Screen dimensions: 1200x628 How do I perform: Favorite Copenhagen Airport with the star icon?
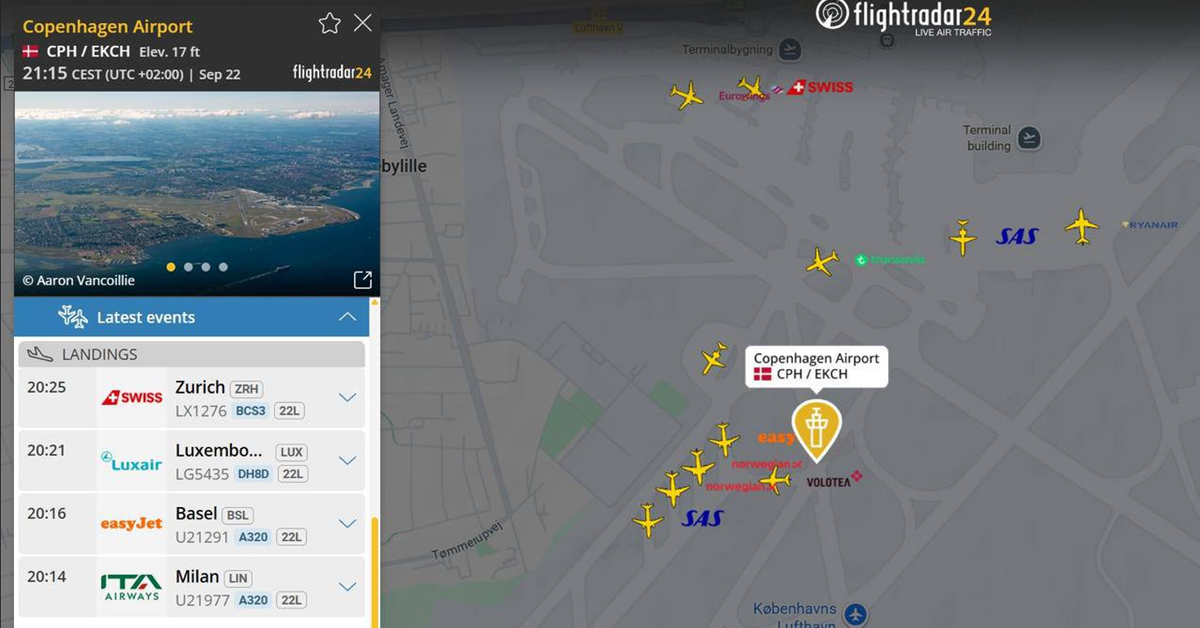click(x=329, y=23)
